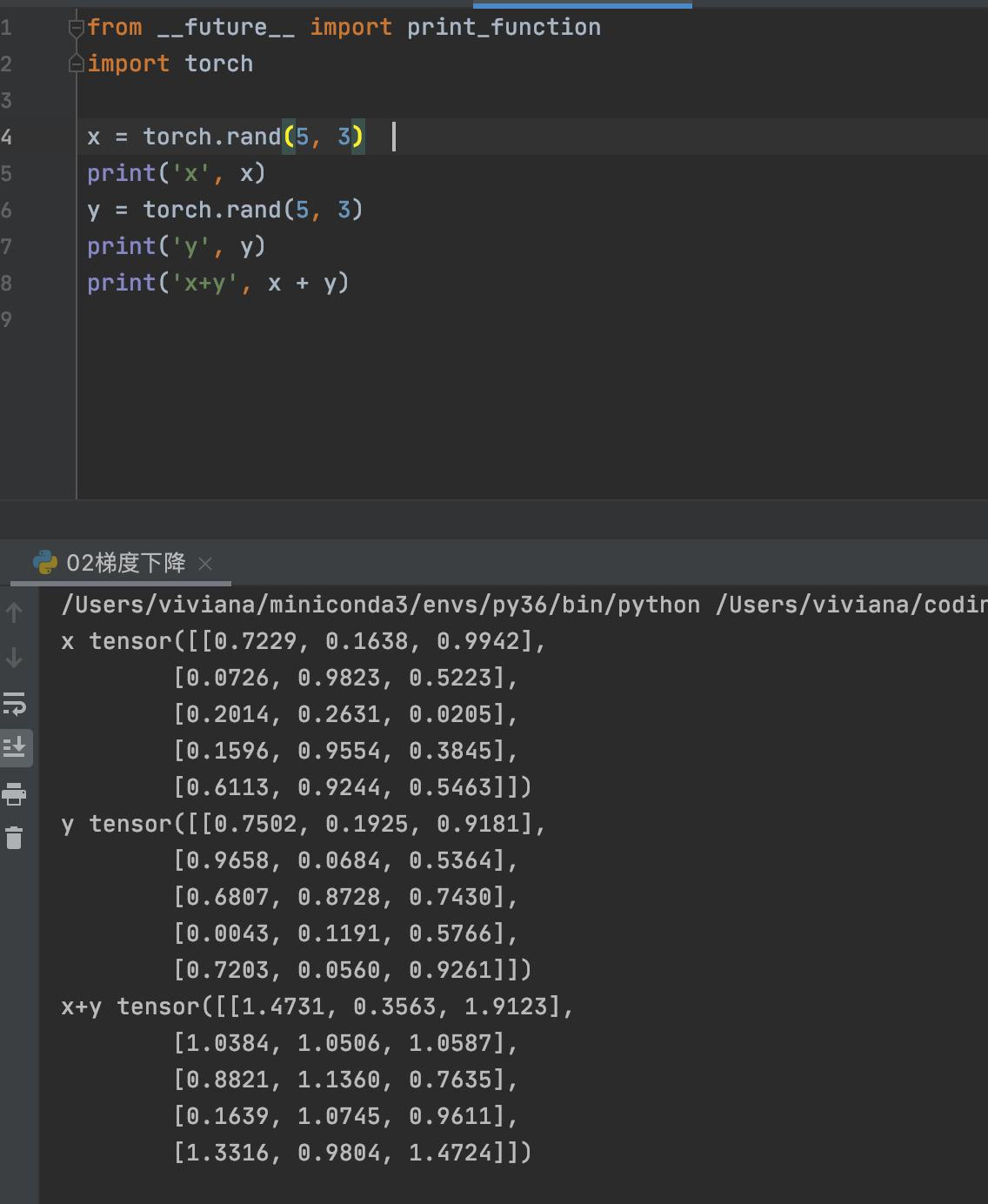This screenshot has width=988, height=1204.
Task: Click output row '[0.0726, 0.9823, 0.5223]'
Action: [339, 678]
